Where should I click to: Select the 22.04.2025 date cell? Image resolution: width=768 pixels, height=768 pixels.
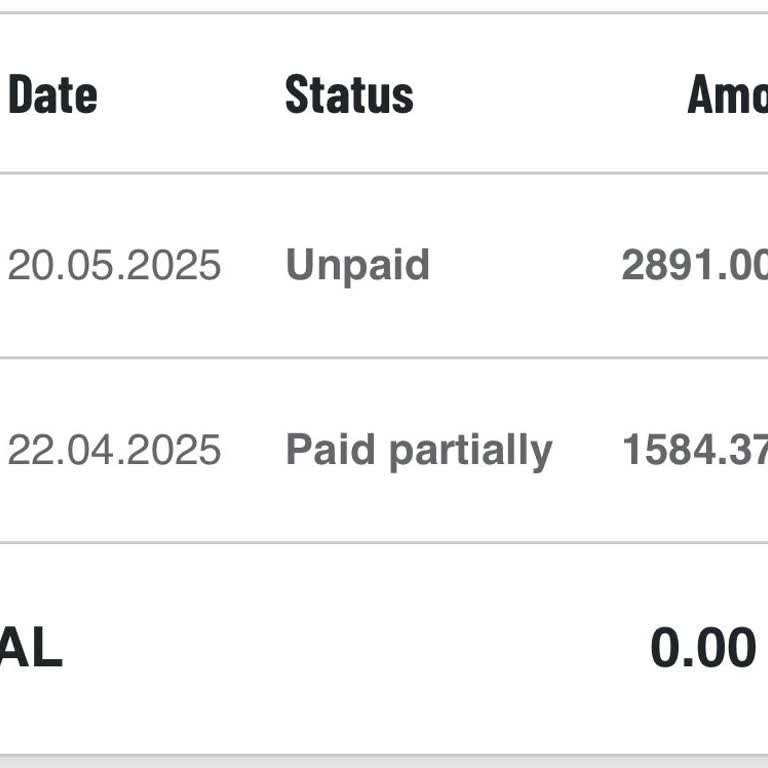coord(114,451)
